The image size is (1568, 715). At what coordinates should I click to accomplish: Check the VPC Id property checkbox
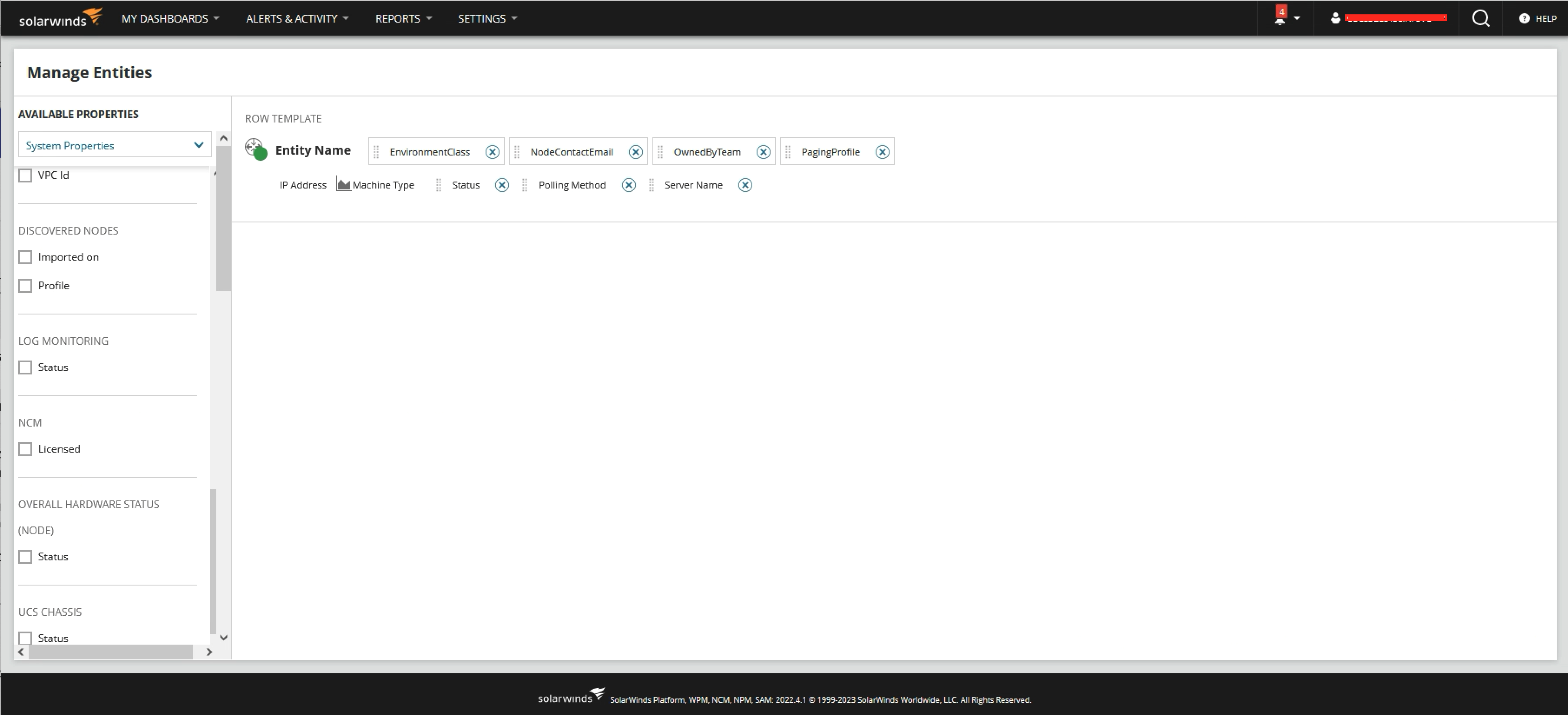click(x=26, y=175)
